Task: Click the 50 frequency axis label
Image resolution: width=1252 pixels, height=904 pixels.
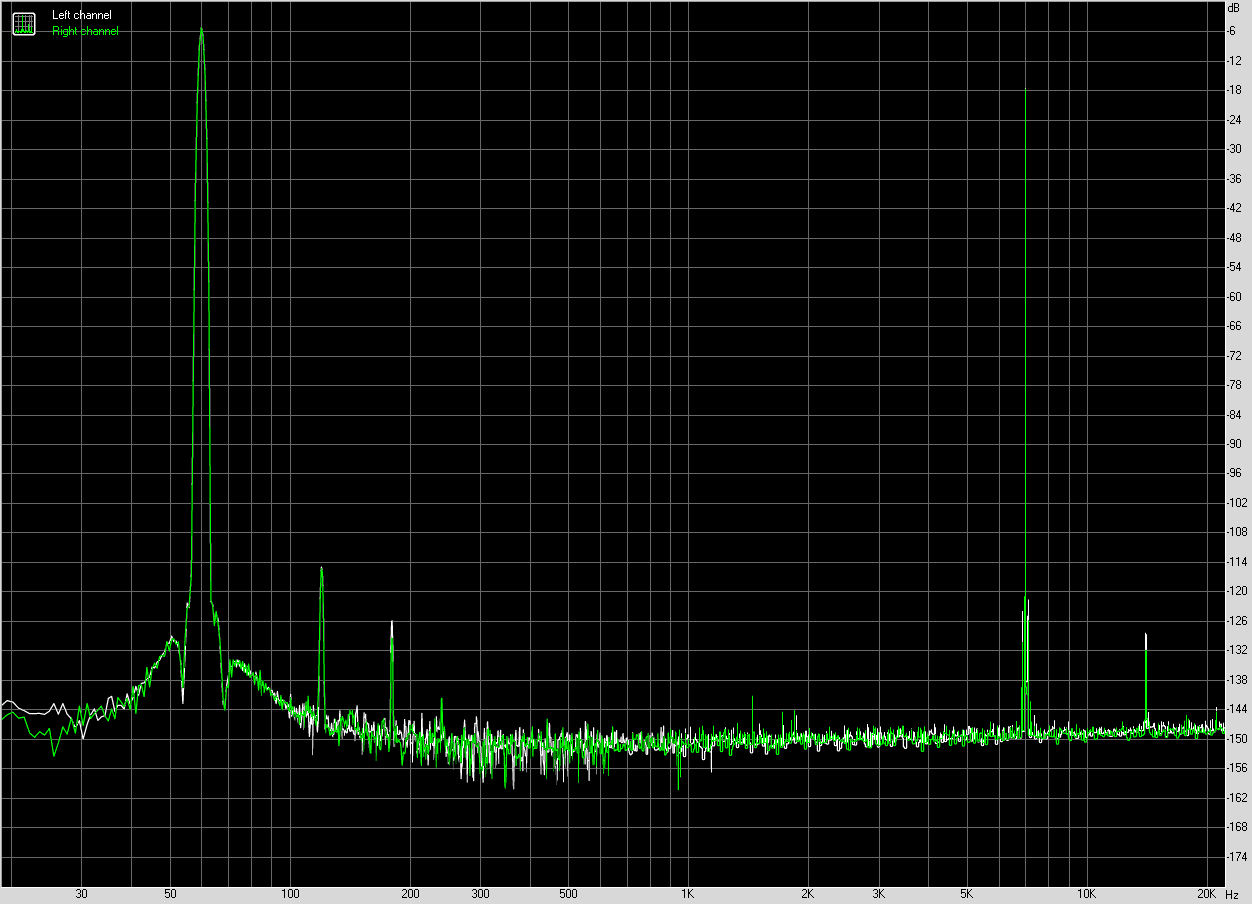Action: (x=170, y=894)
